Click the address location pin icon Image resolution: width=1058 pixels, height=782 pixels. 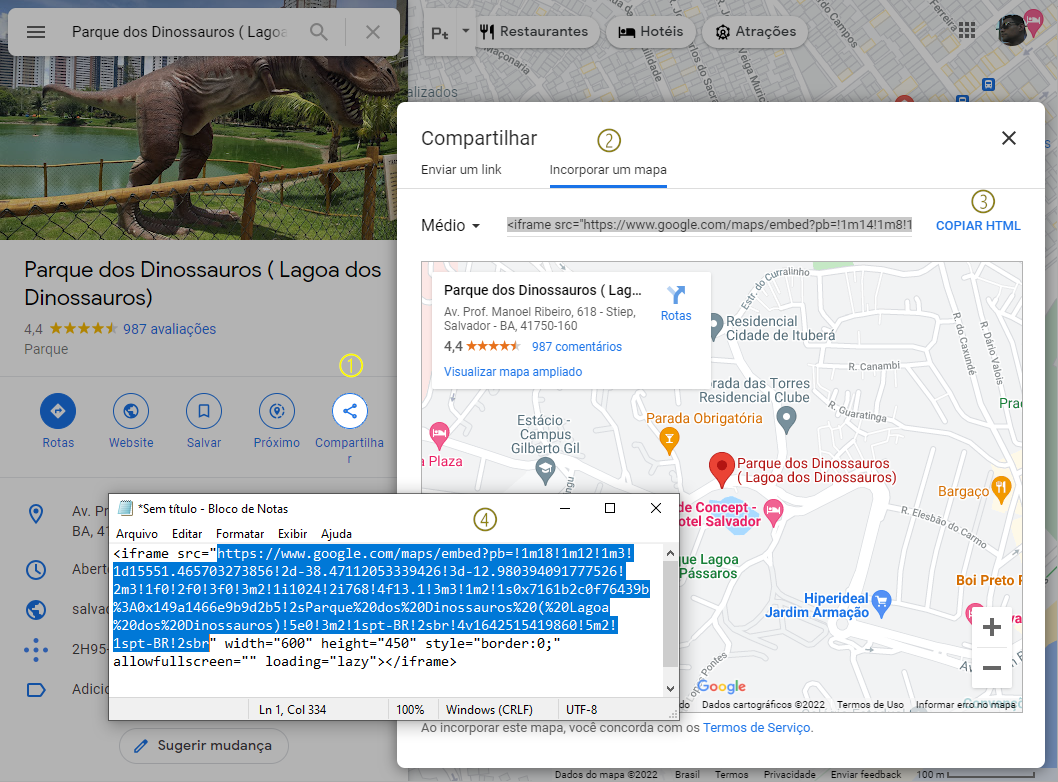click(36, 514)
